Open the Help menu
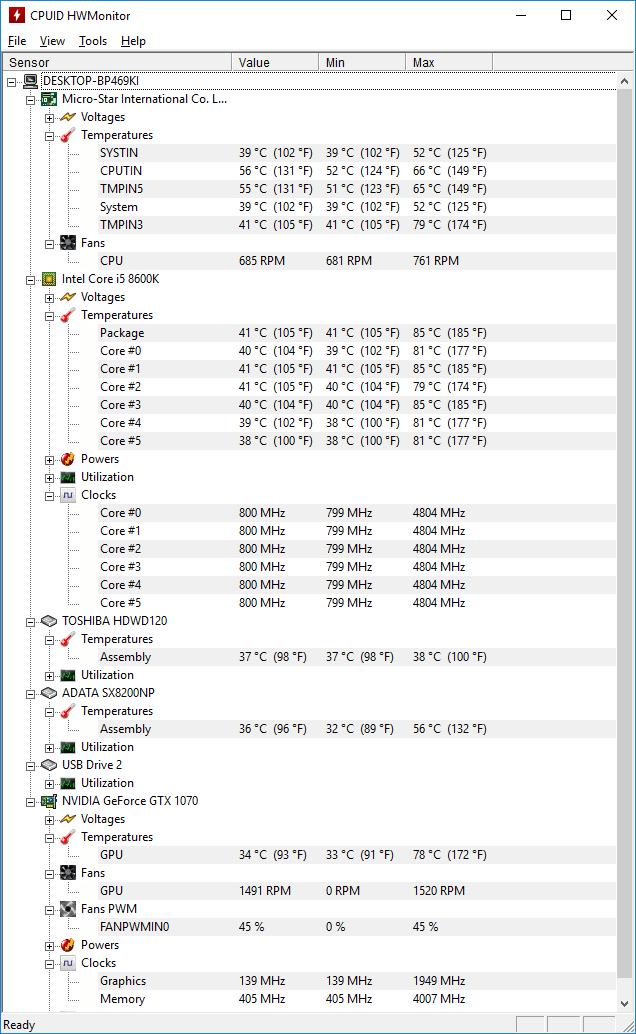636x1034 pixels. coord(133,41)
